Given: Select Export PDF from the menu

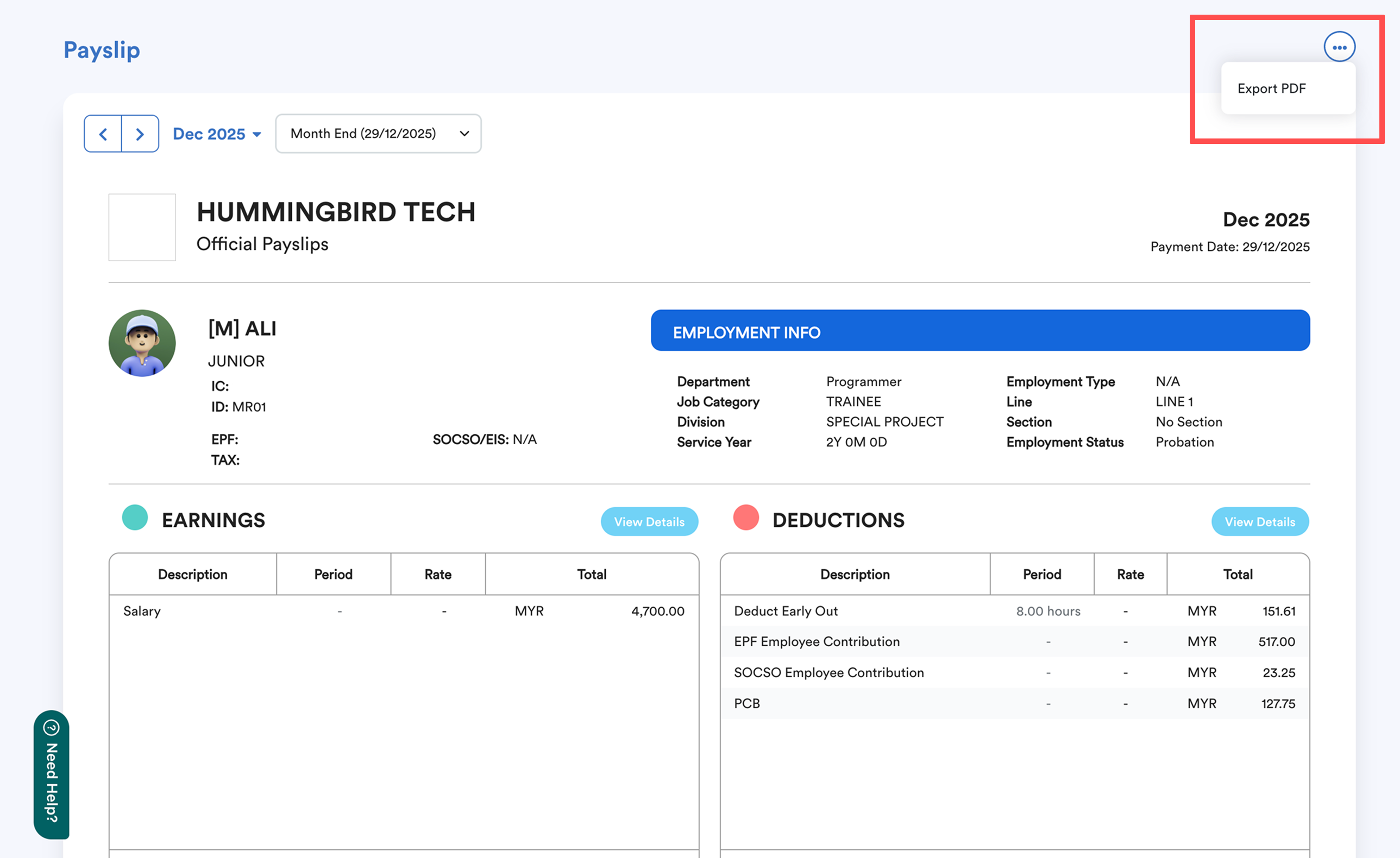Looking at the screenshot, I should 1271,89.
